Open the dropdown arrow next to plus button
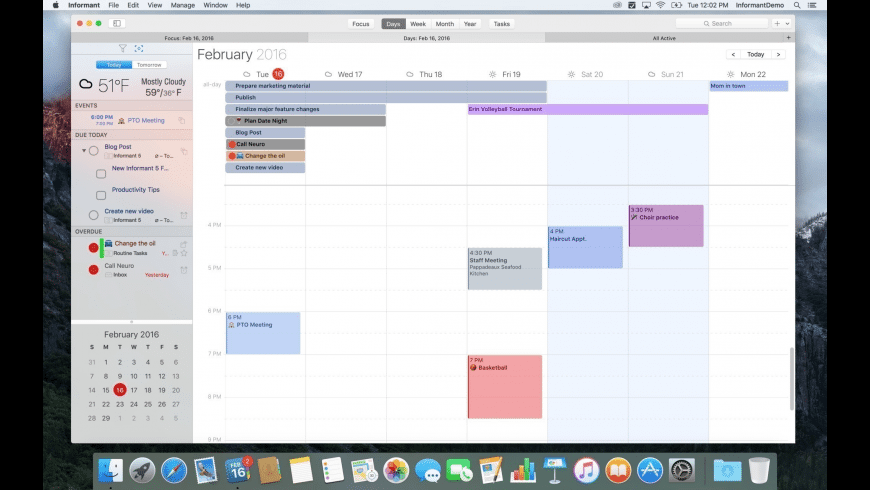Image resolution: width=870 pixels, height=490 pixels. pyautogui.click(x=787, y=24)
